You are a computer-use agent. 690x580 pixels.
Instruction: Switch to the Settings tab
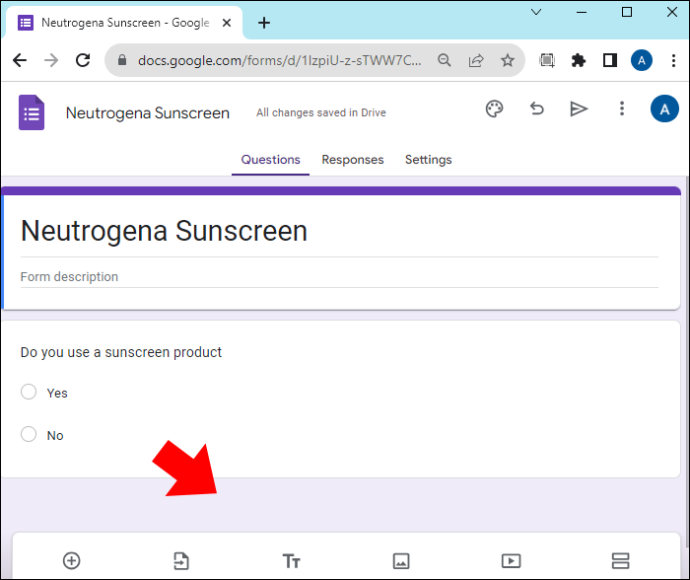click(x=428, y=160)
